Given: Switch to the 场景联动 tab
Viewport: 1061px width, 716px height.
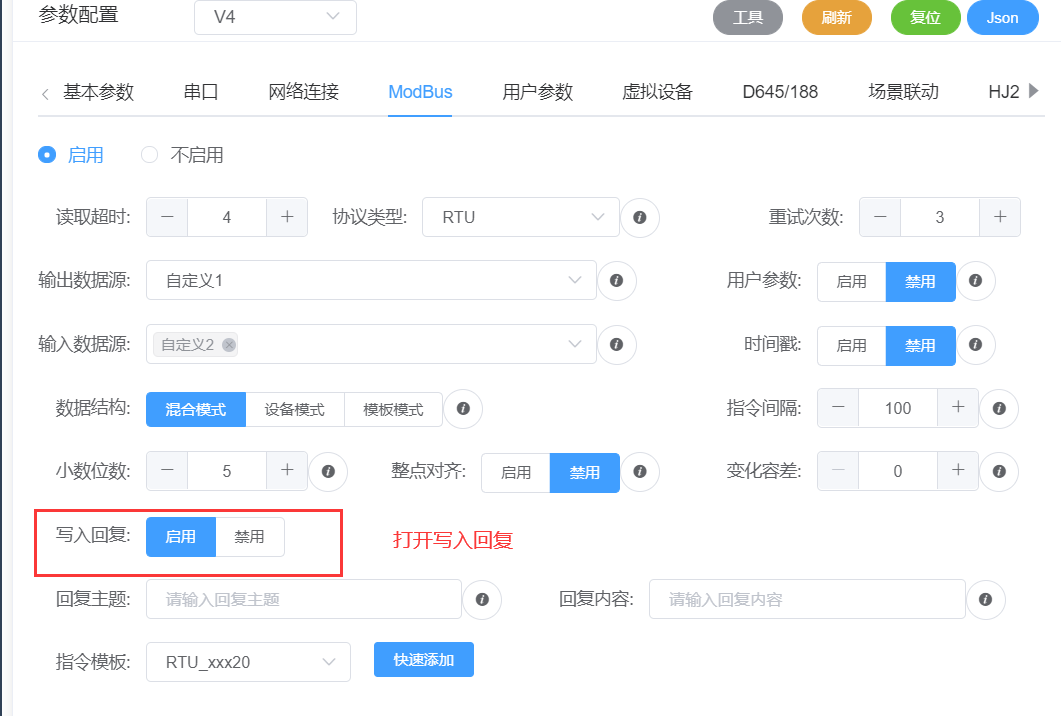Looking at the screenshot, I should (903, 92).
